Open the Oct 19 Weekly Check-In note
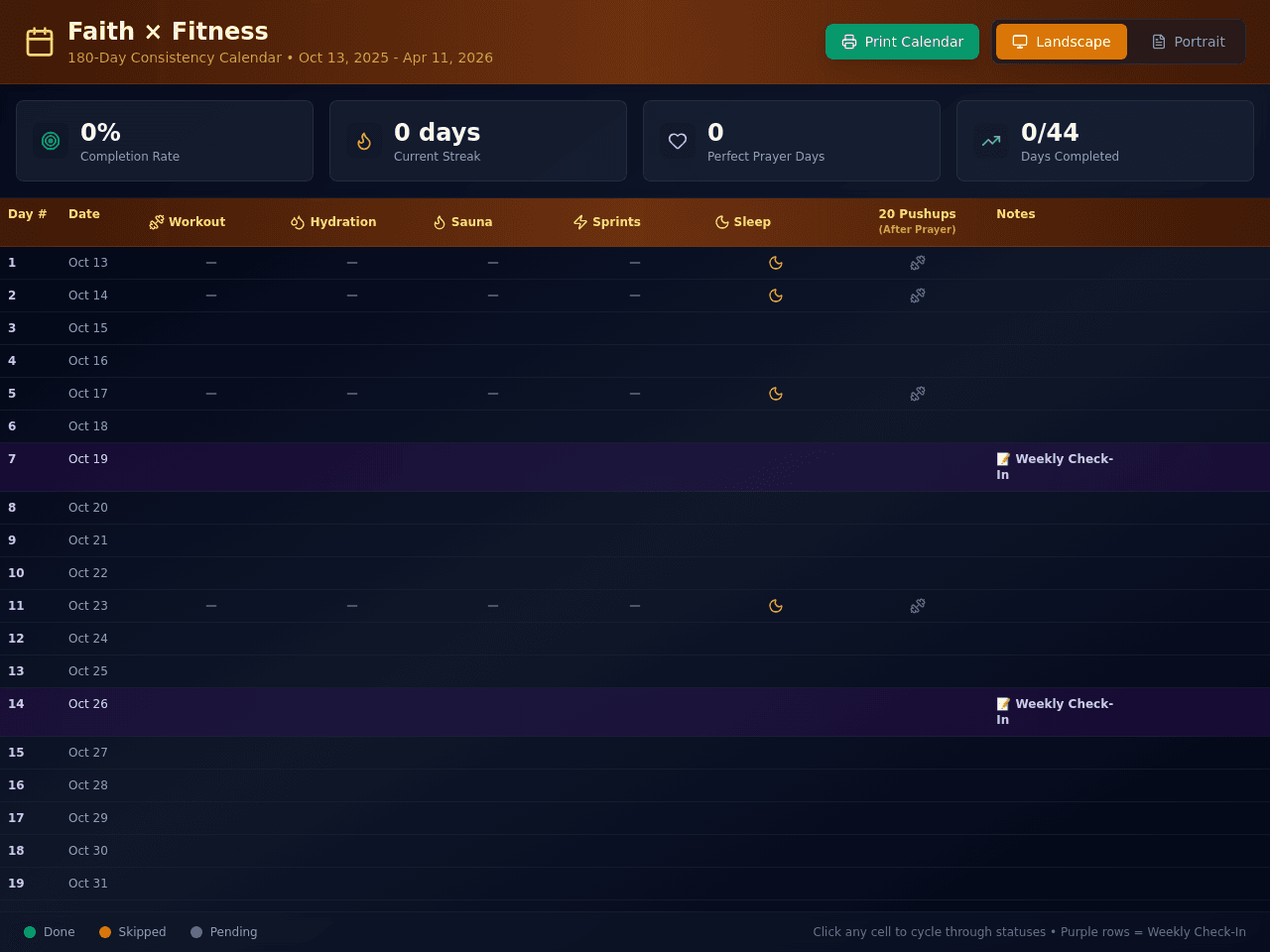Screen dimensions: 1270x952 click(1055, 467)
